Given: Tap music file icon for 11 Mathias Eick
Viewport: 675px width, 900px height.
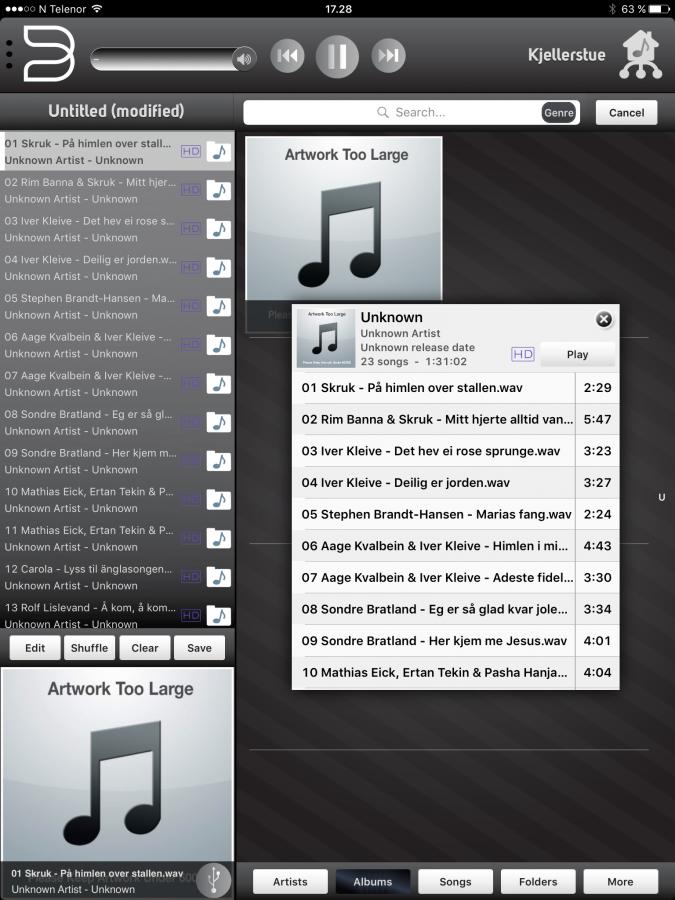Looking at the screenshot, I should click(x=219, y=538).
